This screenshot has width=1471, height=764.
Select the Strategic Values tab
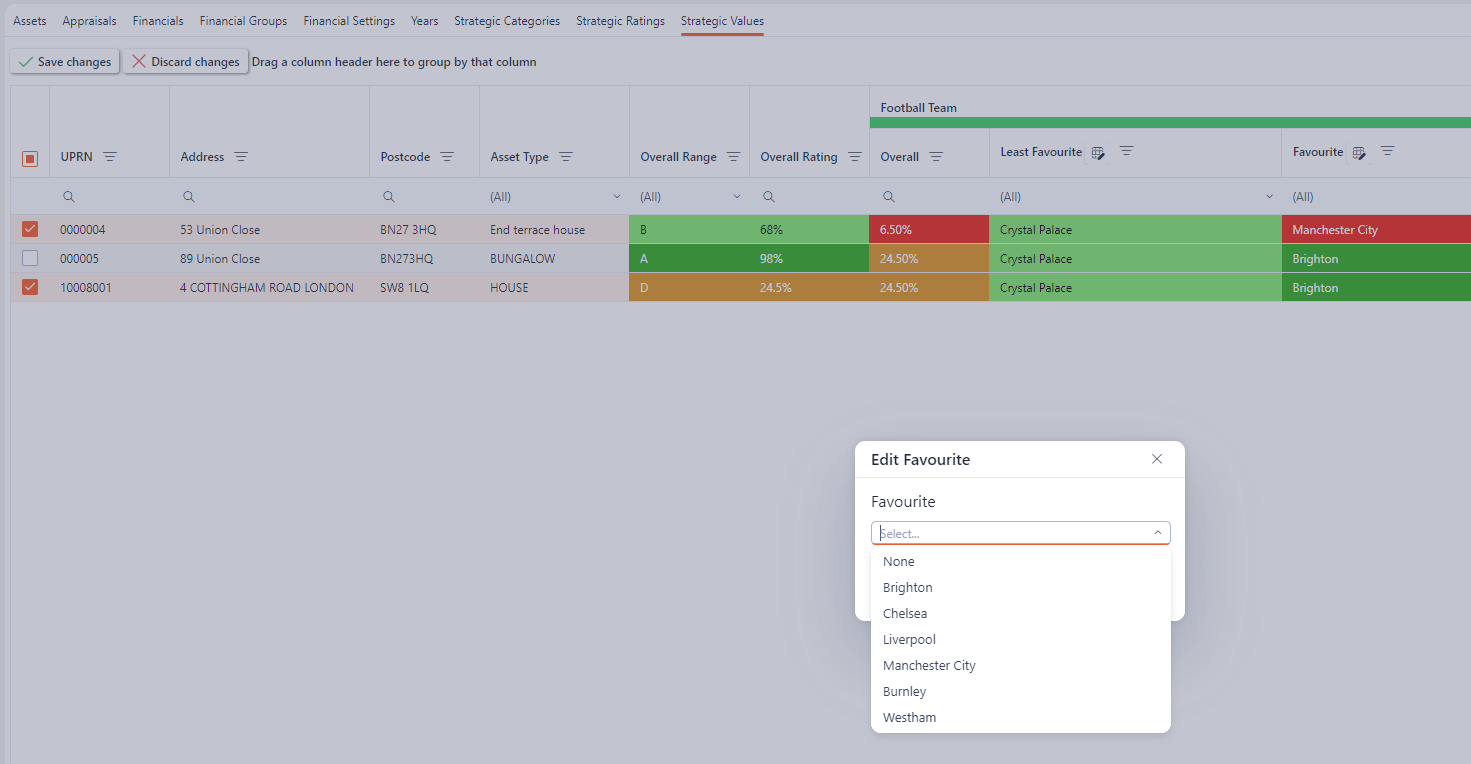(x=722, y=21)
